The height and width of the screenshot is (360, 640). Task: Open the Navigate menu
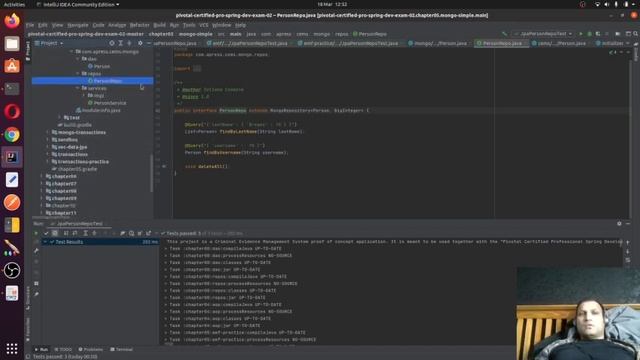(78, 25)
